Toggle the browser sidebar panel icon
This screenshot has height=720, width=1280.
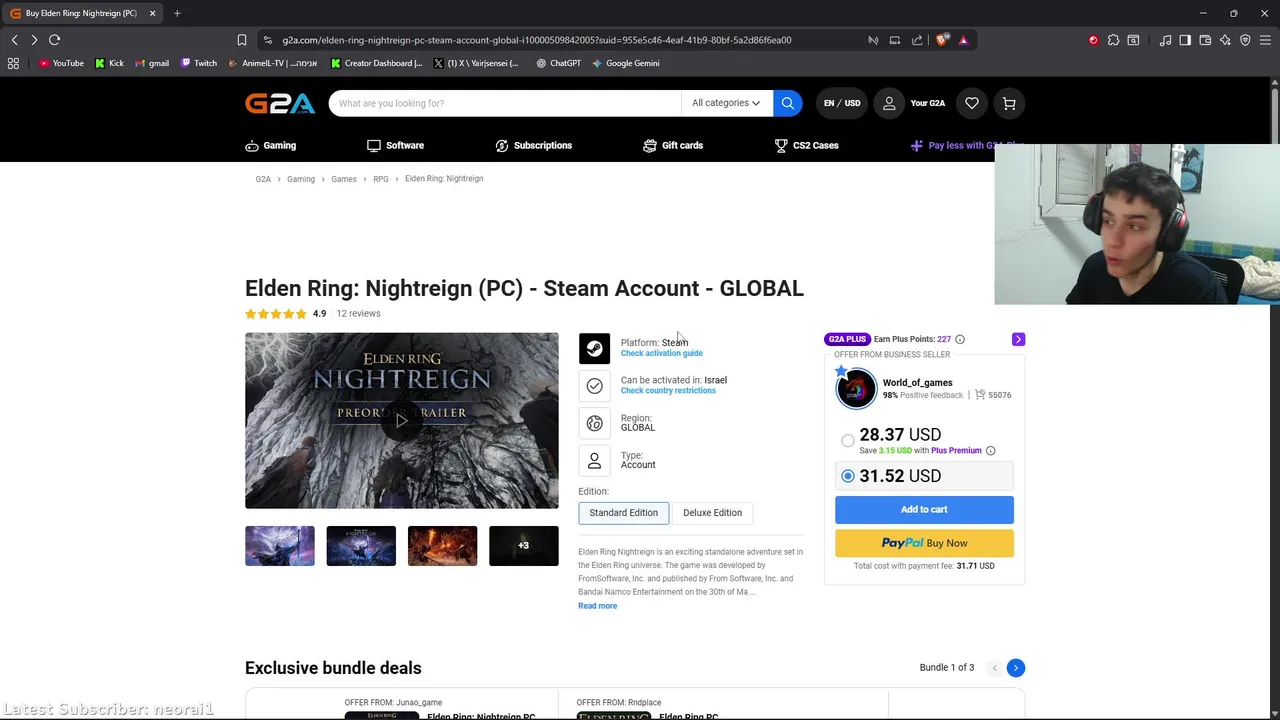1185,40
